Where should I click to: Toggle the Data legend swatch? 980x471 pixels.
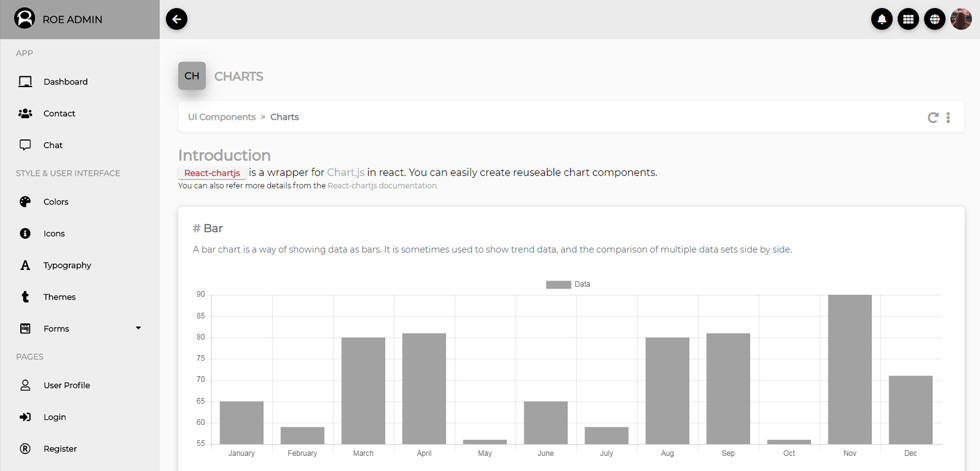558,284
